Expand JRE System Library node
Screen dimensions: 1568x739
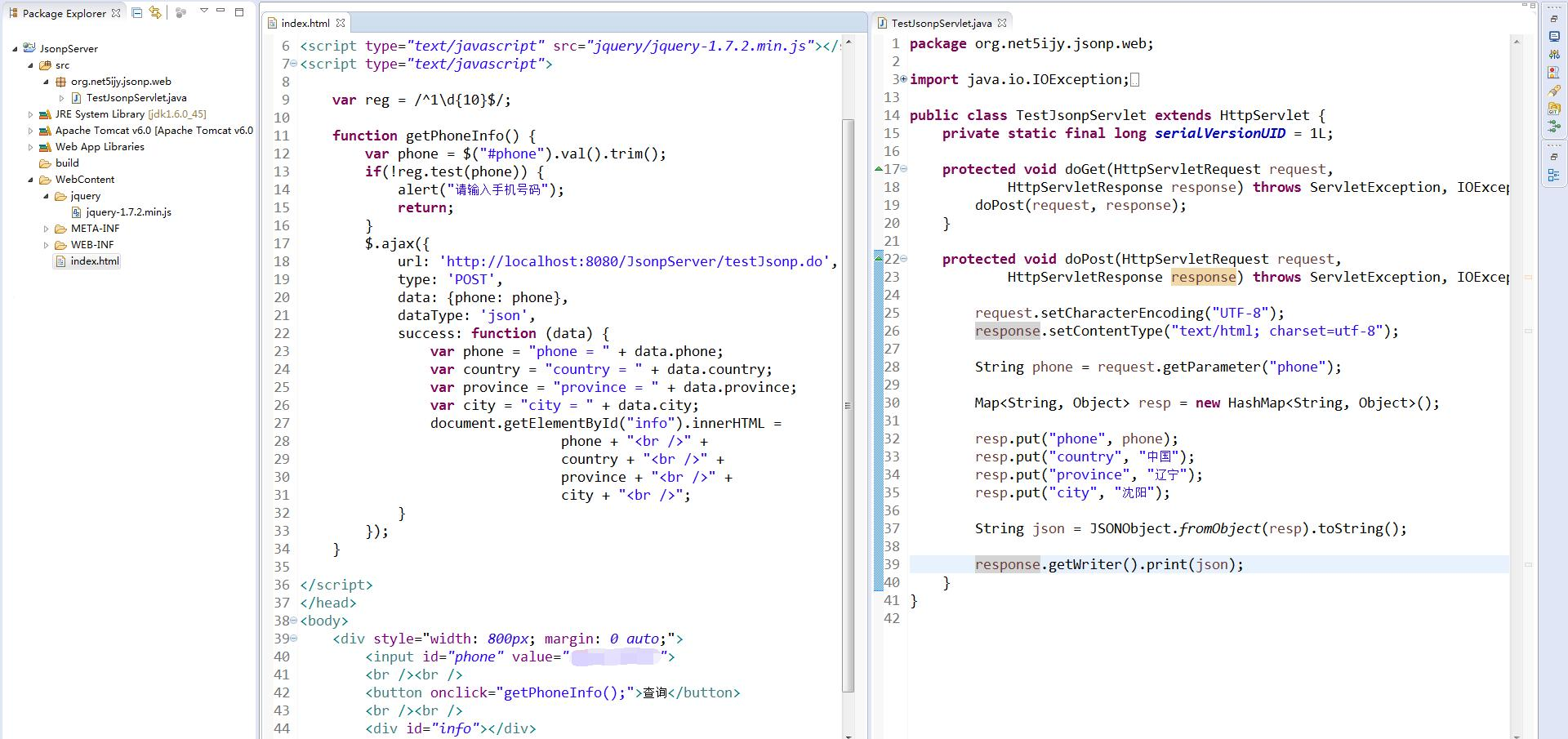tap(30, 114)
